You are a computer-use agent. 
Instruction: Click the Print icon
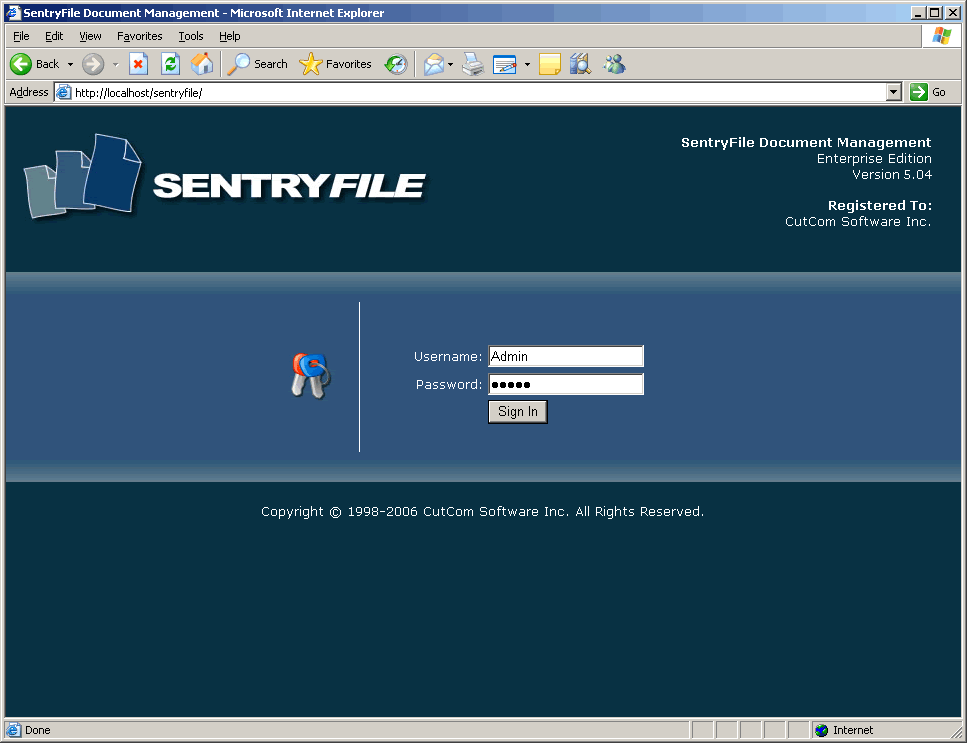473,64
